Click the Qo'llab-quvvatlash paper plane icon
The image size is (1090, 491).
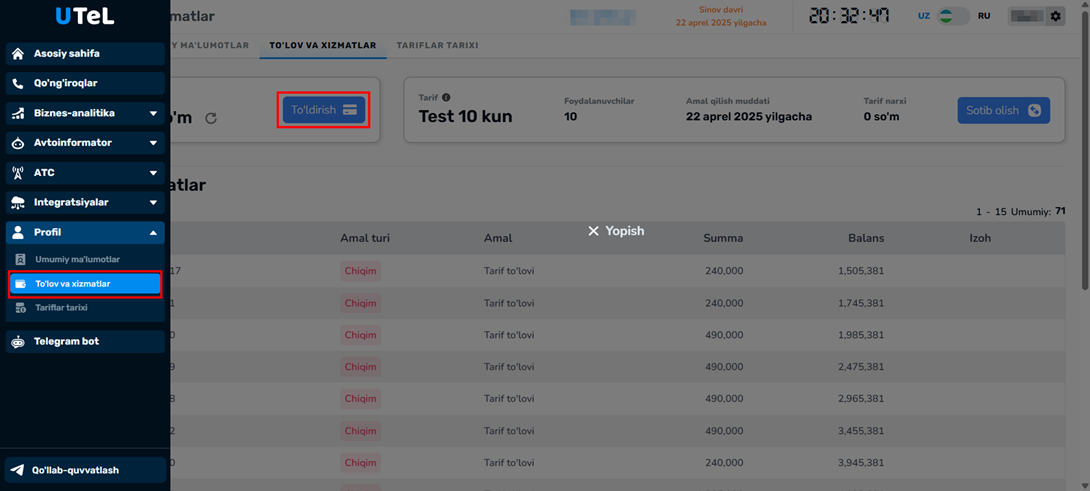click(x=18, y=470)
